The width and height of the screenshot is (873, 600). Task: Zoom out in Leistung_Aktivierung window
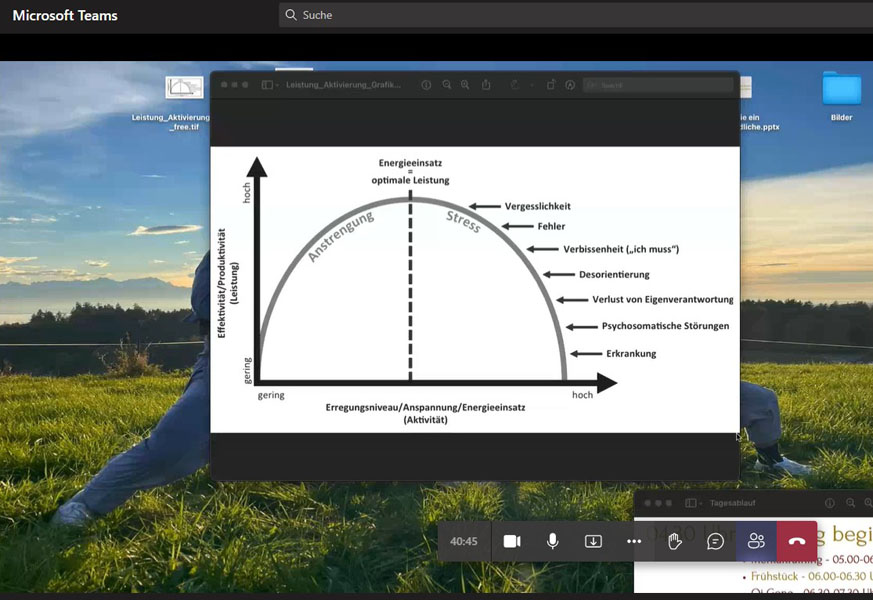tap(447, 85)
